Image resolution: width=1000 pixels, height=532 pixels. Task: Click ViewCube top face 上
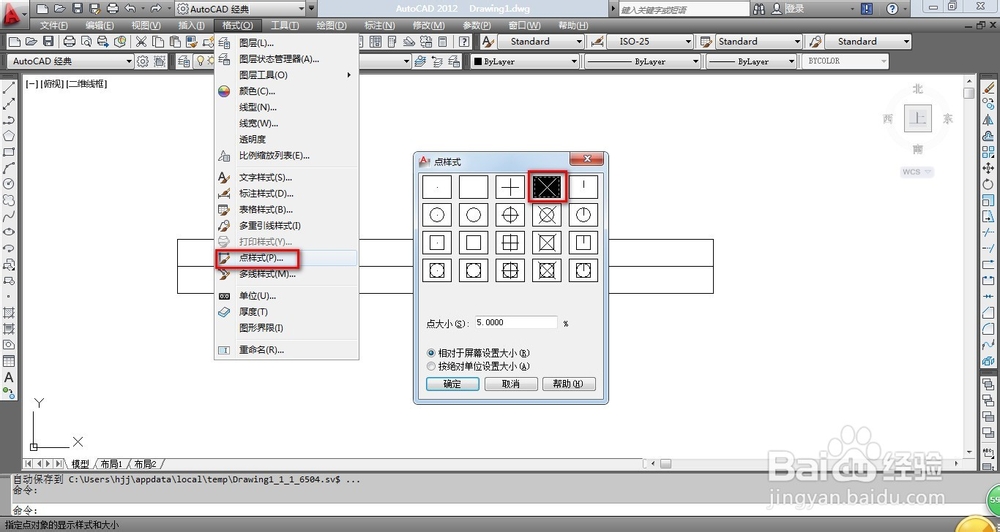tap(918, 118)
